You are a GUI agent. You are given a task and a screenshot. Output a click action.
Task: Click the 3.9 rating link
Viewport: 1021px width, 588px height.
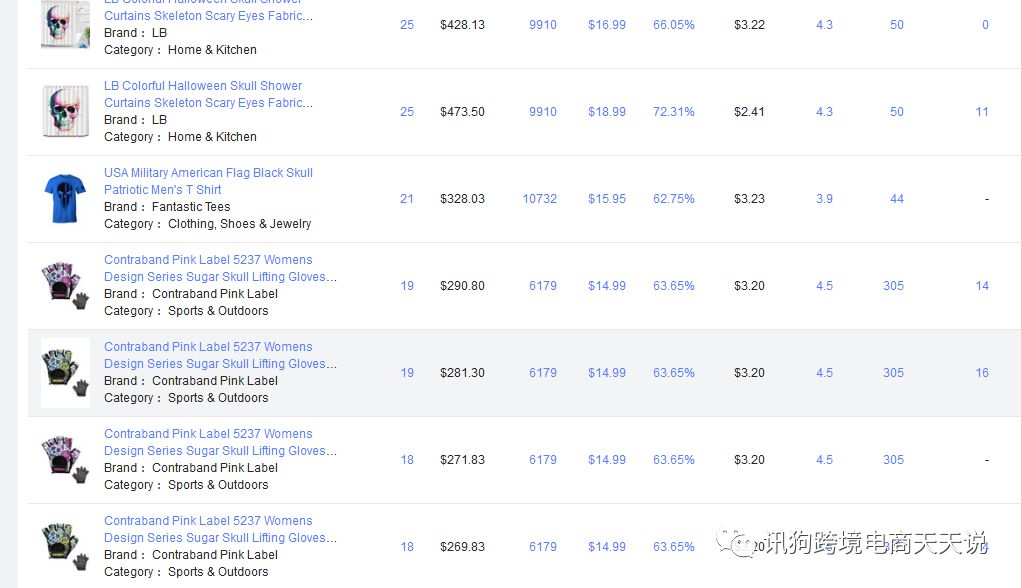(824, 199)
